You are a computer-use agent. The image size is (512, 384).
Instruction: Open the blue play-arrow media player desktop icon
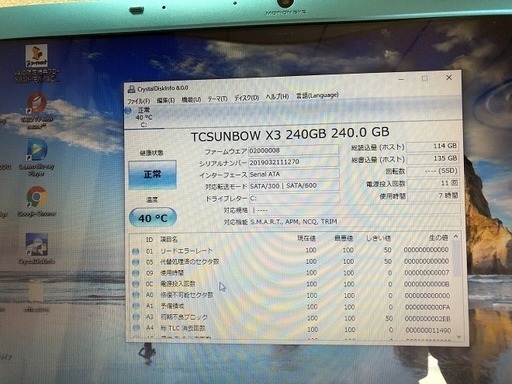[37, 158]
